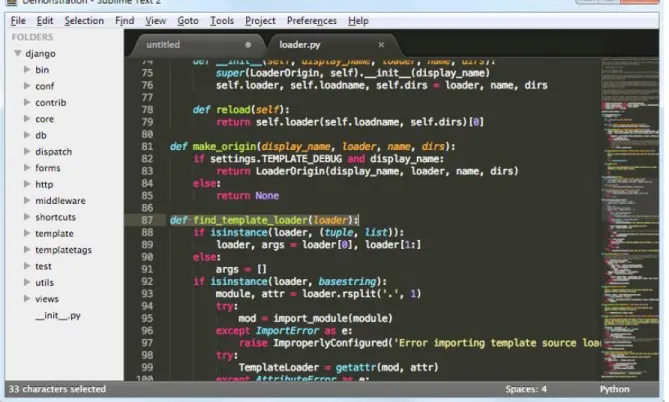This screenshot has width=669, height=402.
Task: Select the middleware folder label
Action: [60, 201]
